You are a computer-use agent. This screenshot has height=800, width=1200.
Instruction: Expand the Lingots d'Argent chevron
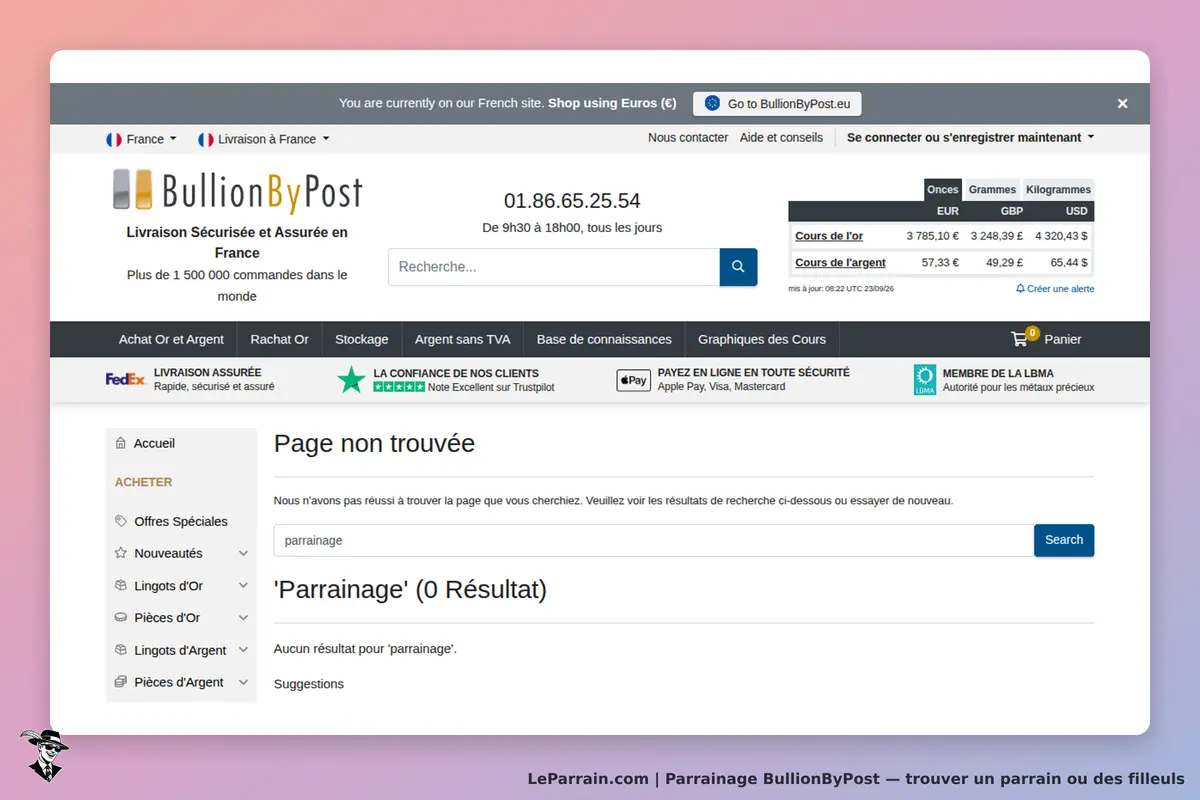(243, 650)
